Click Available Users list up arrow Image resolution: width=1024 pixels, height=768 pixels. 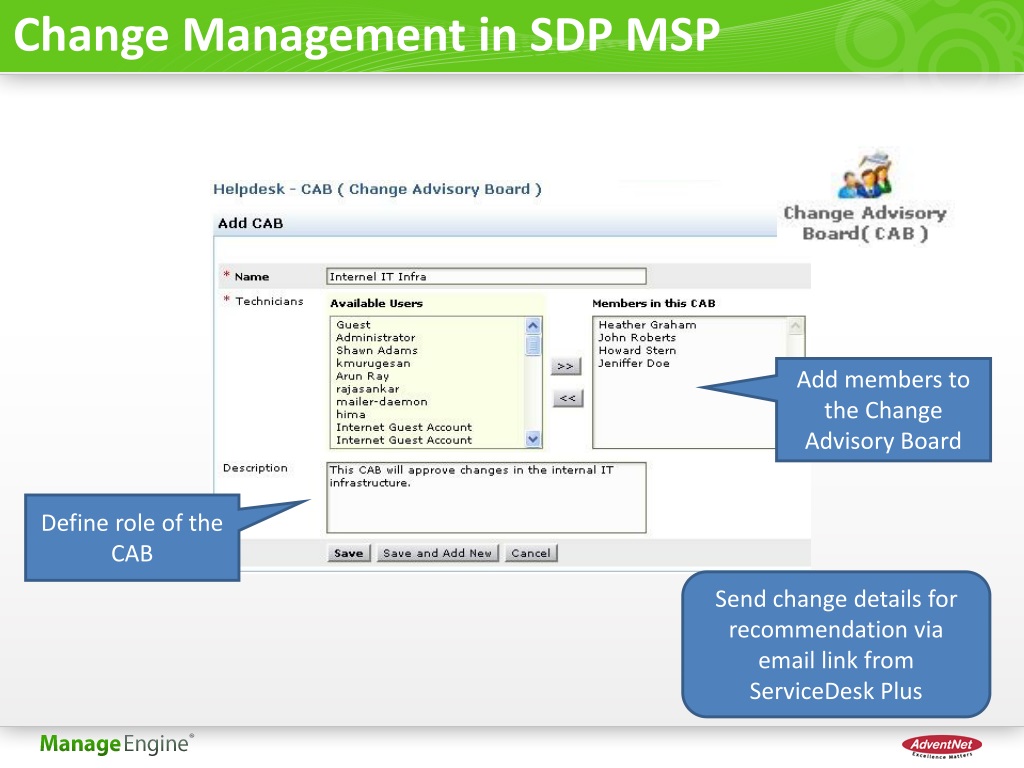pos(533,325)
